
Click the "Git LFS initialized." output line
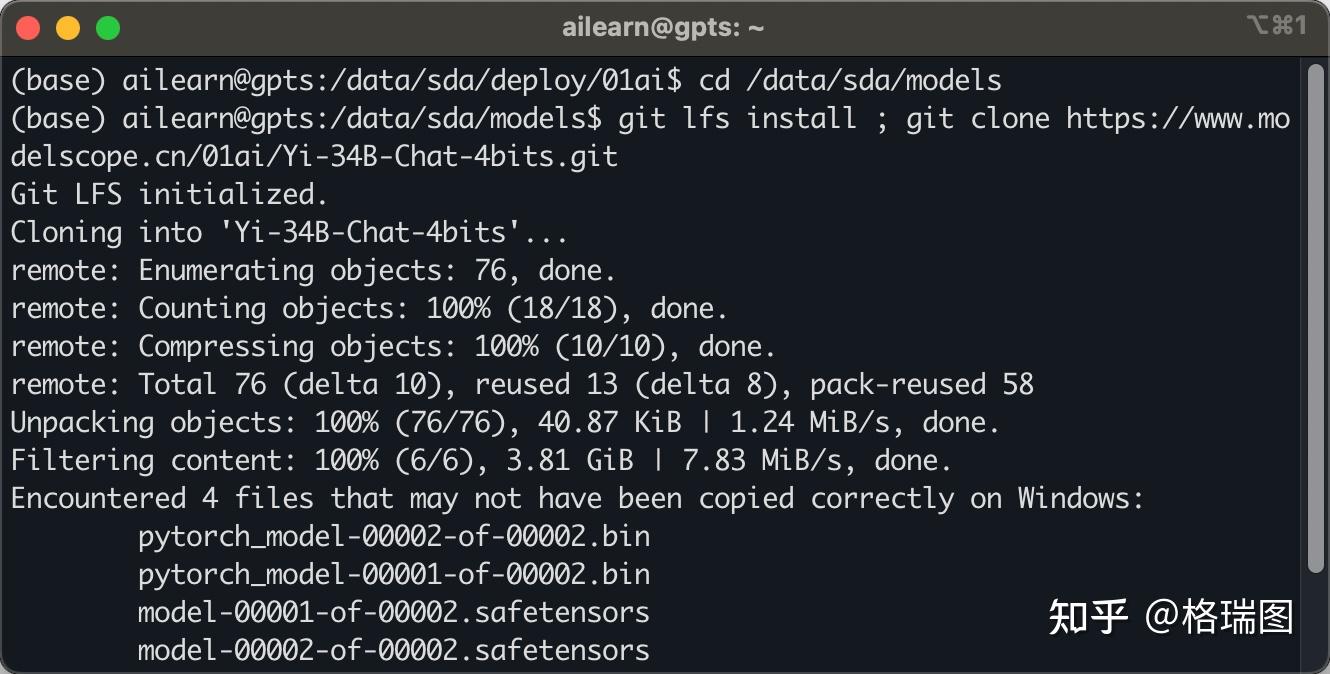(170, 194)
